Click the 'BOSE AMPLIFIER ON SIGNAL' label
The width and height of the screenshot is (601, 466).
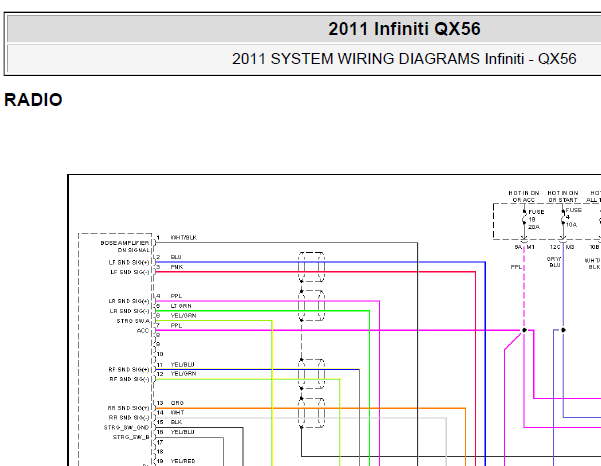125,246
